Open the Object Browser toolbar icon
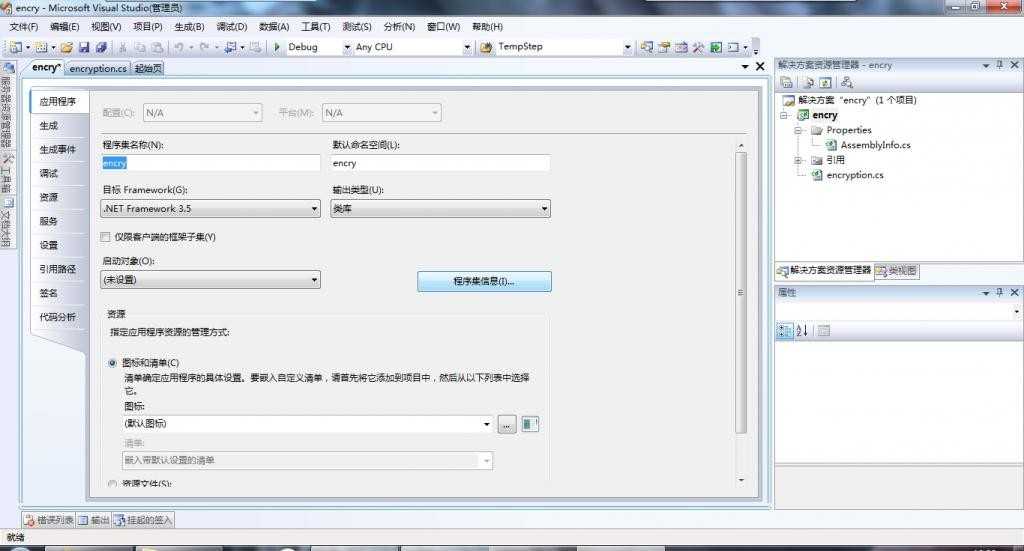This screenshot has width=1024, height=551. click(681, 47)
